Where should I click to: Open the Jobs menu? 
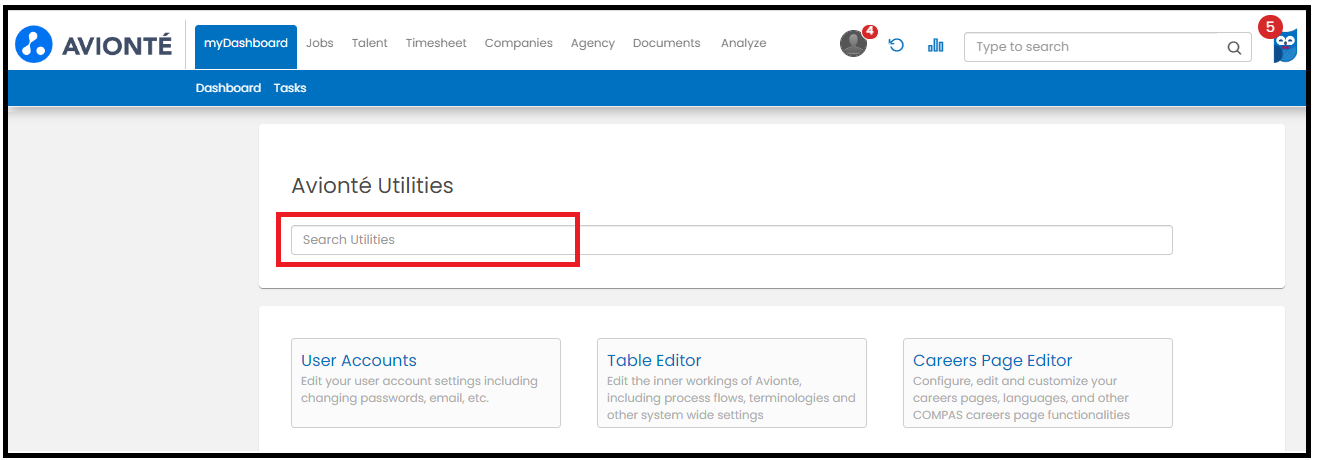pos(320,43)
